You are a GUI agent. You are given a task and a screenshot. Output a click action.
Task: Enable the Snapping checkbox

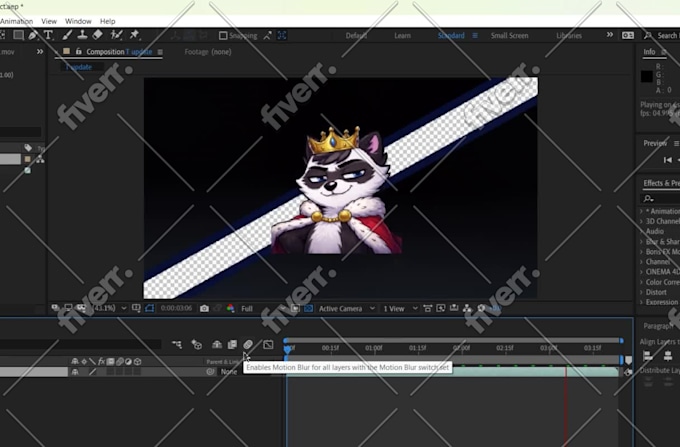(223, 36)
